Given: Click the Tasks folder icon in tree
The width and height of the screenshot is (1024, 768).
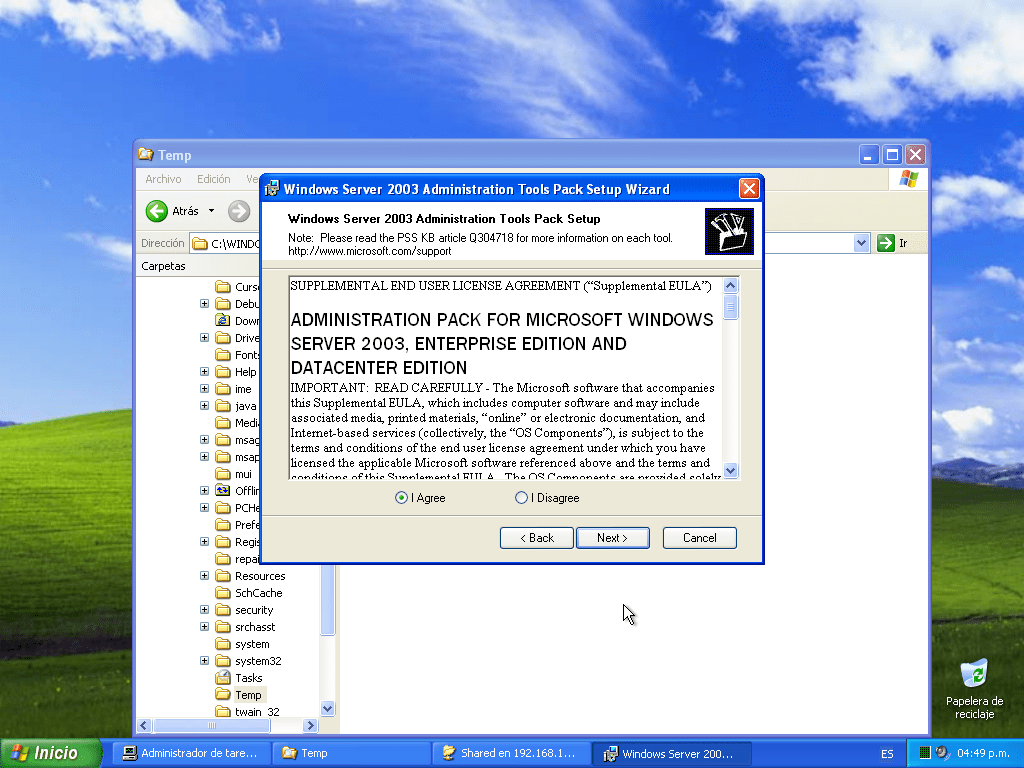Looking at the screenshot, I should pyautogui.click(x=223, y=678).
